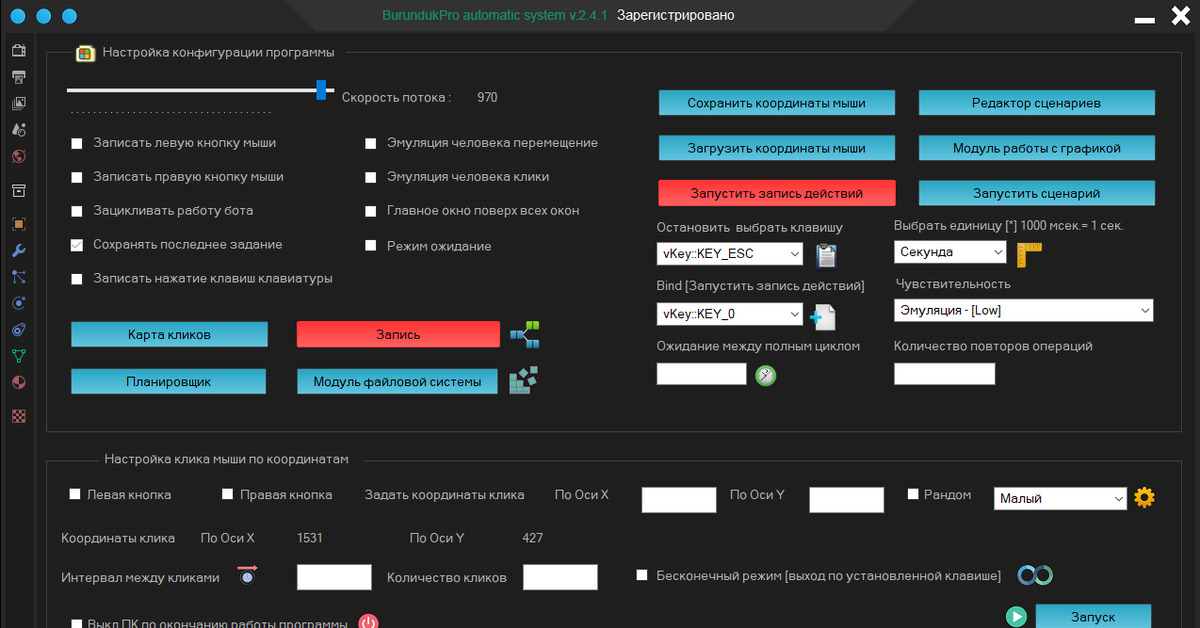Click the green clock icon near cycle wait field
The height and width of the screenshot is (628, 1200).
[766, 375]
